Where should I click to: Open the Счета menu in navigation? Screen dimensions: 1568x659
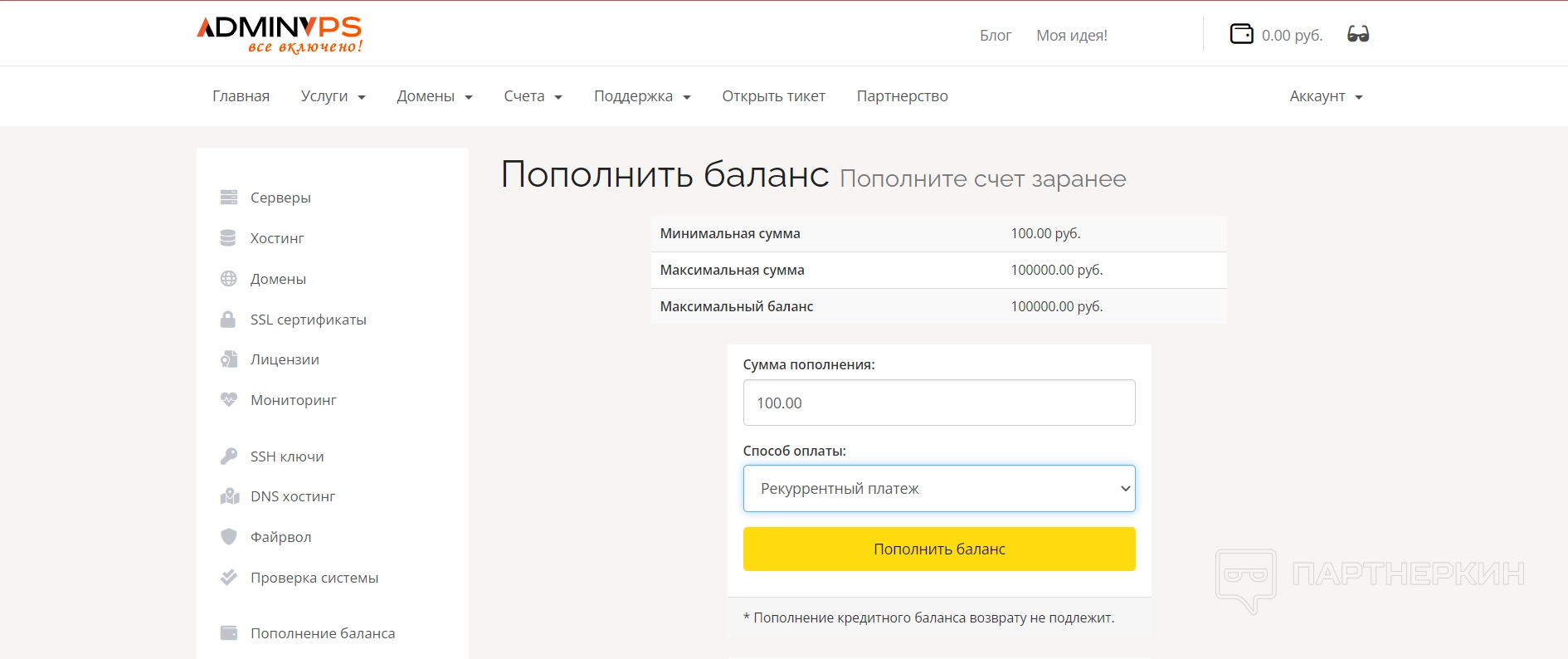pyautogui.click(x=533, y=96)
